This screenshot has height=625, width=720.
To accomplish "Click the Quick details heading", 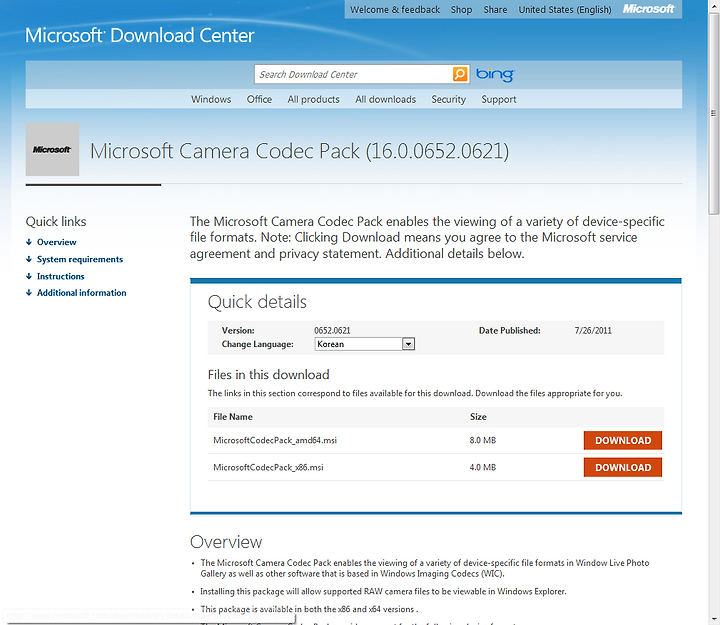I will 257,302.
